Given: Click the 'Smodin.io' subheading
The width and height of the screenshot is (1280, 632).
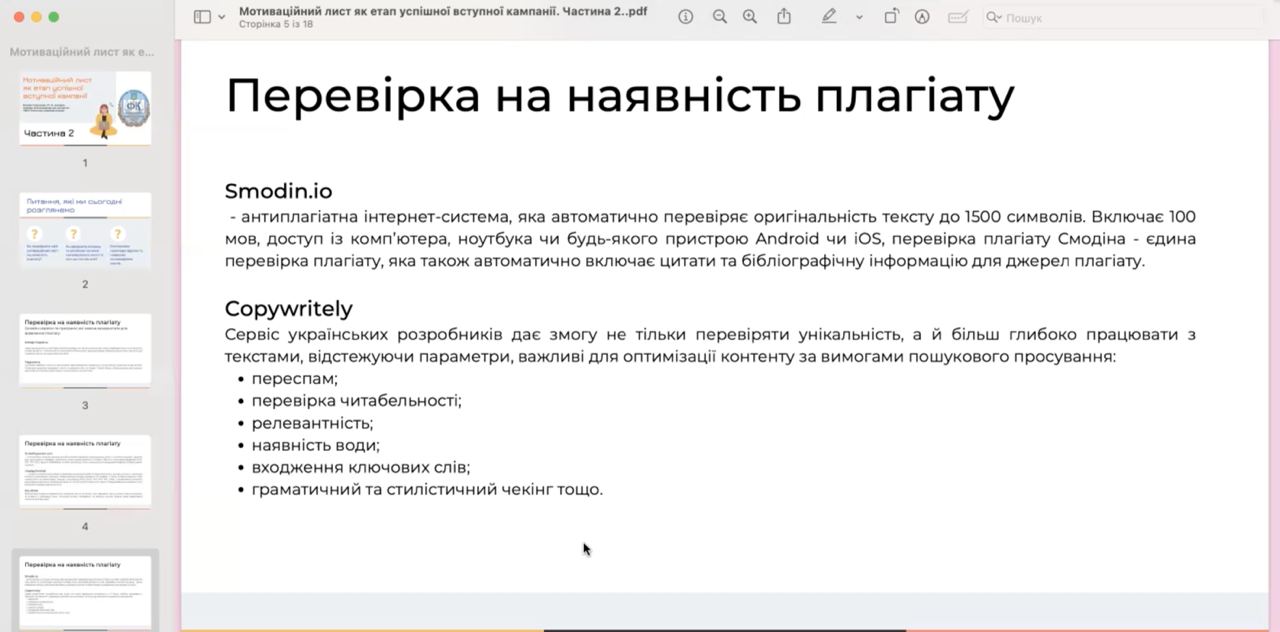Looking at the screenshot, I should point(278,191).
